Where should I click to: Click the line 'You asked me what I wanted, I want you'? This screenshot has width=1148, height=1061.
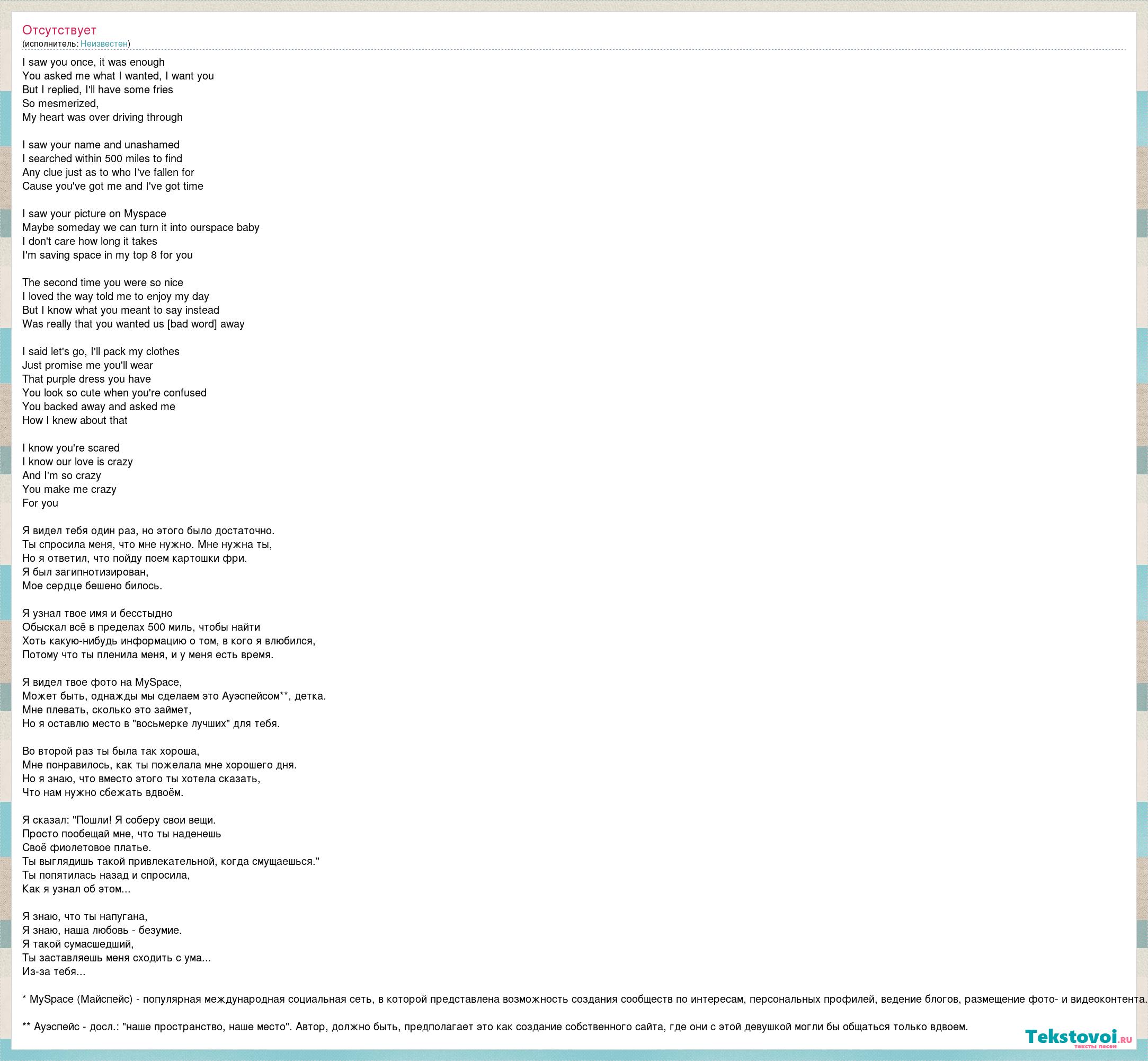click(x=118, y=76)
